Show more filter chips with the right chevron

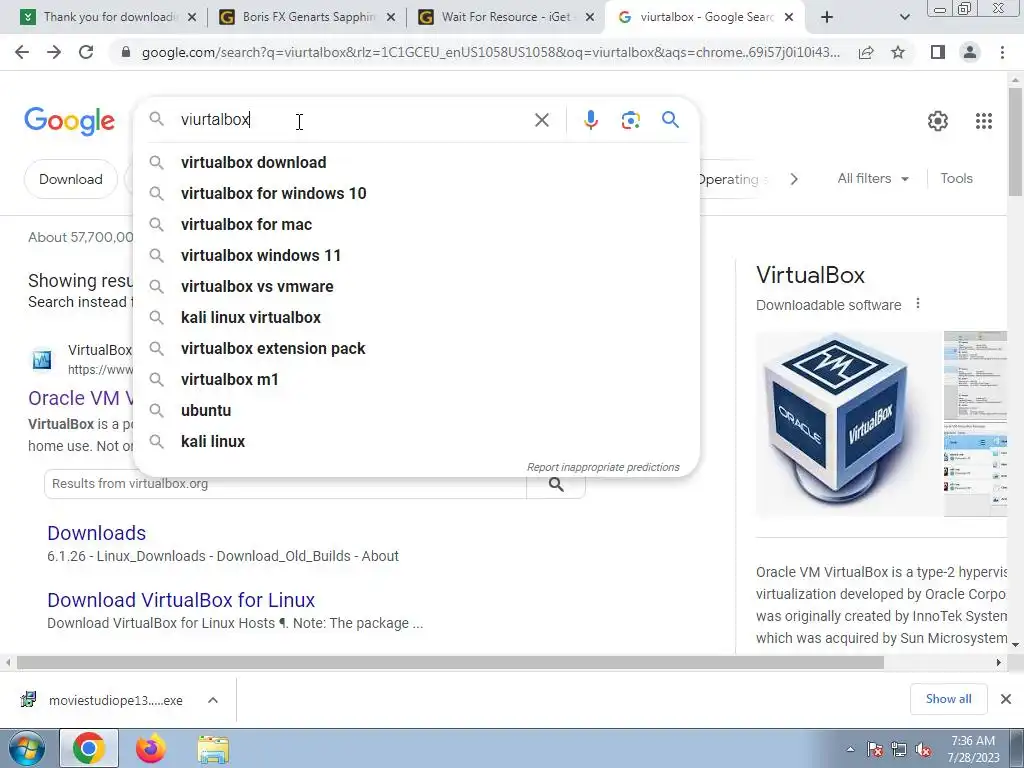click(793, 179)
